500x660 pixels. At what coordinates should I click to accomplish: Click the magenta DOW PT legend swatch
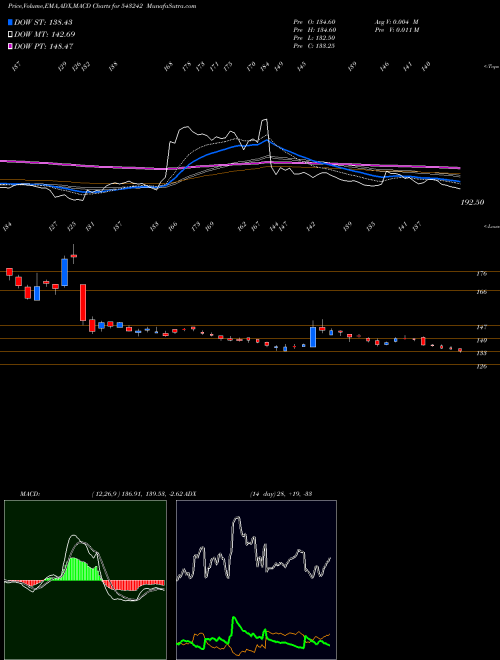(x=10, y=46)
